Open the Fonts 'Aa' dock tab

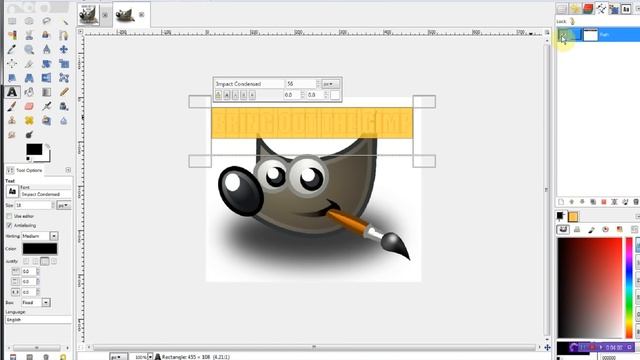coord(626,9)
